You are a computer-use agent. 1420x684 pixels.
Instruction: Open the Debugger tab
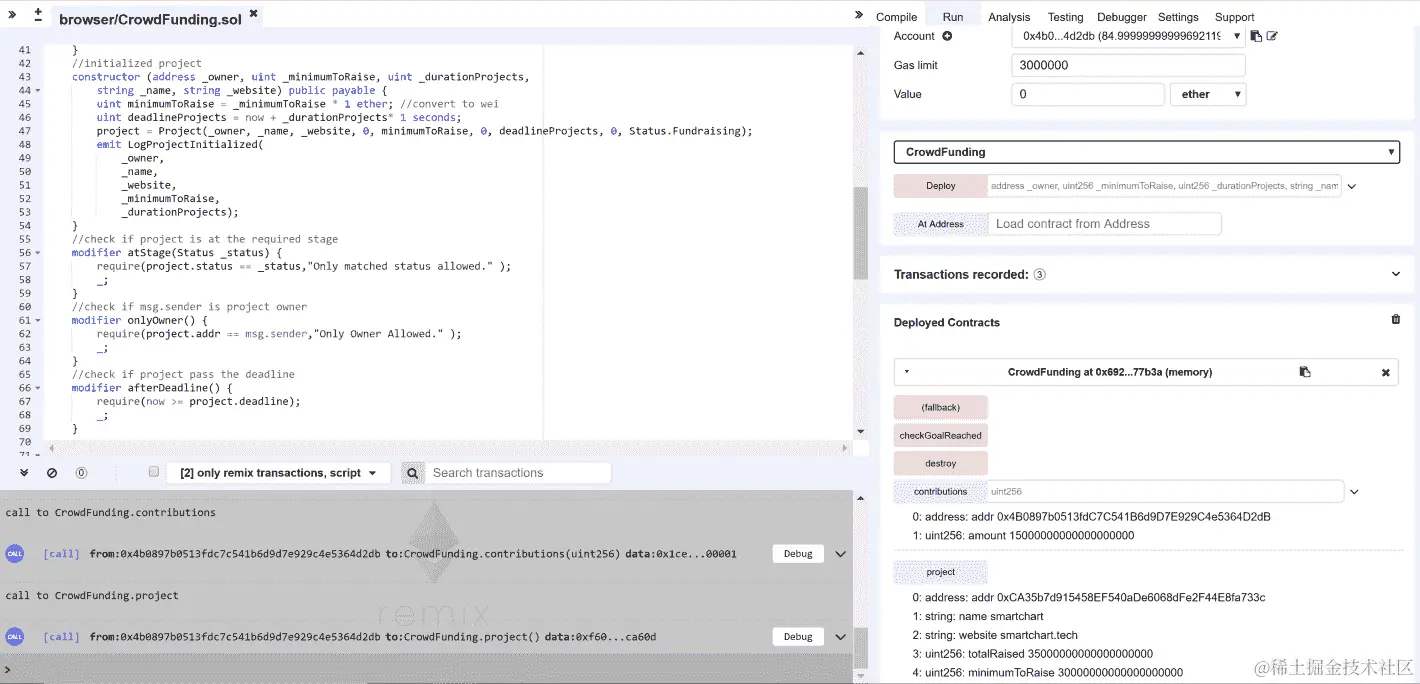tap(1122, 17)
